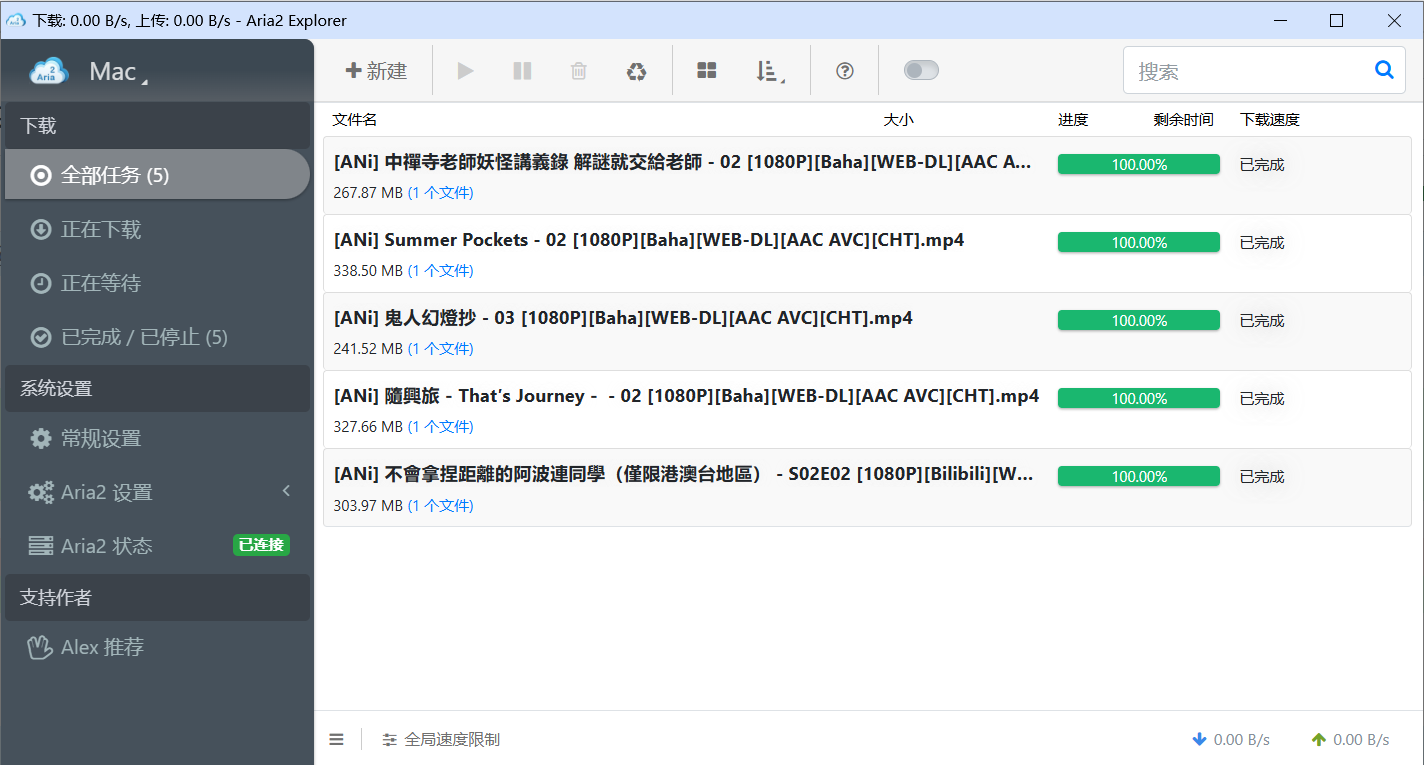Click the New task (新建) button
This screenshot has height=765, width=1424.
point(376,71)
